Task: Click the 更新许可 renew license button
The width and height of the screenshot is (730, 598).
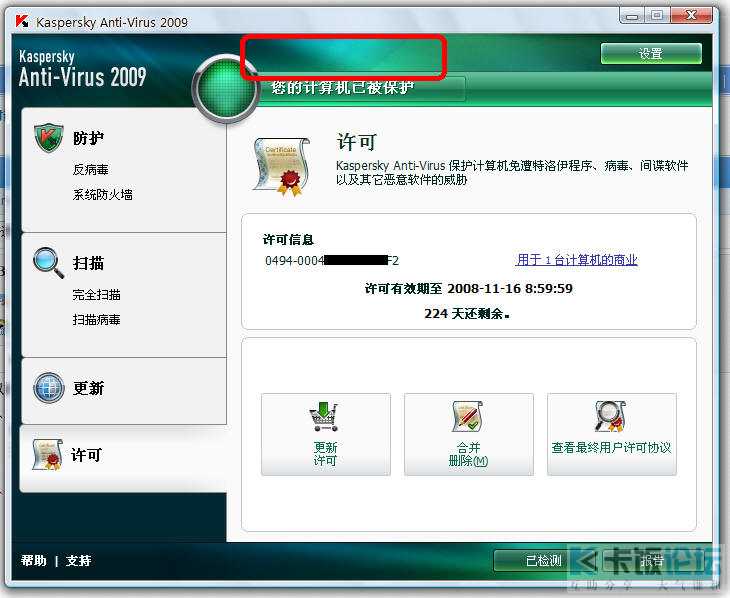Action: point(326,434)
